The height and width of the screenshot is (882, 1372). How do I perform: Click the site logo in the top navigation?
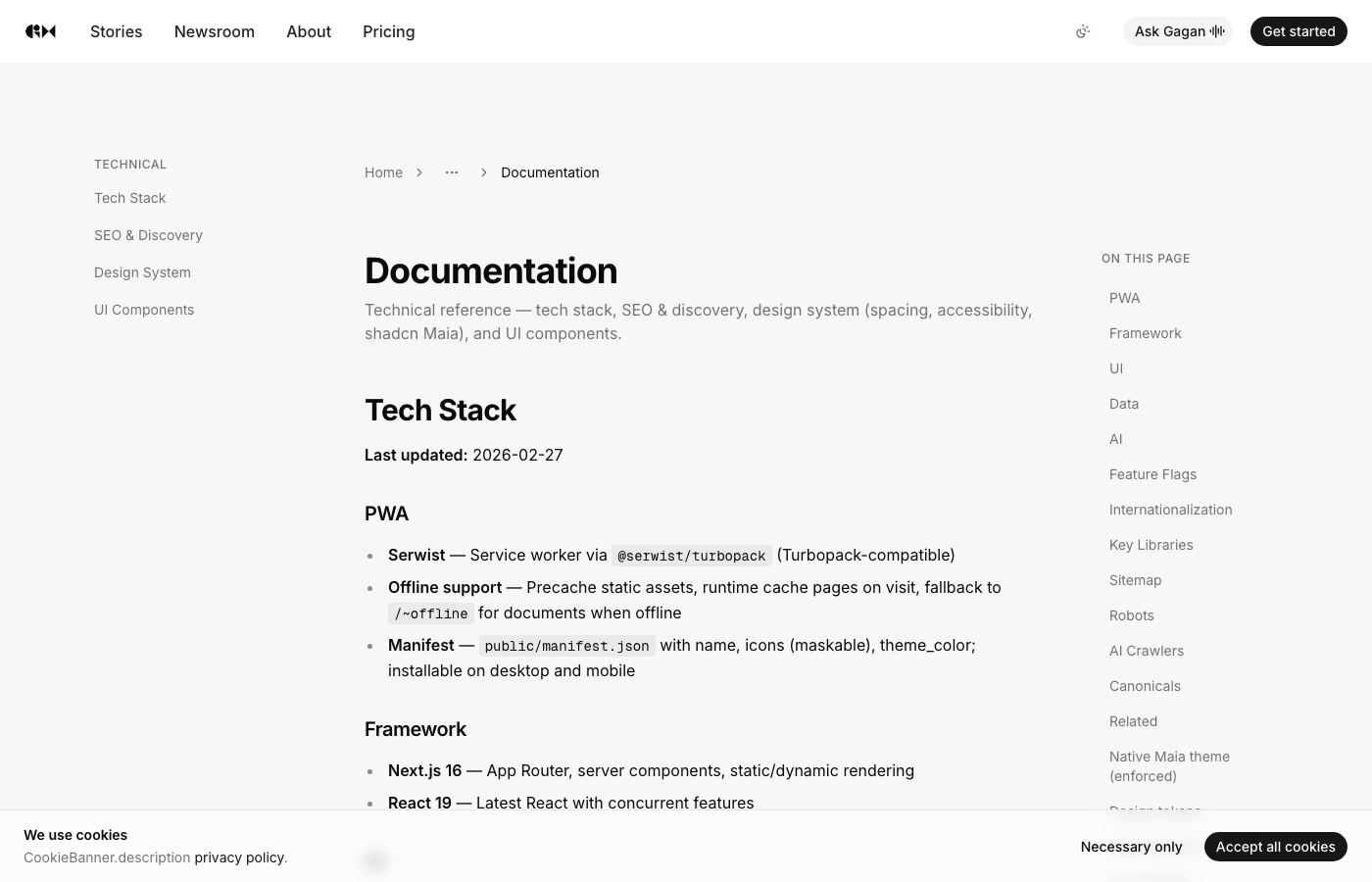point(40,31)
